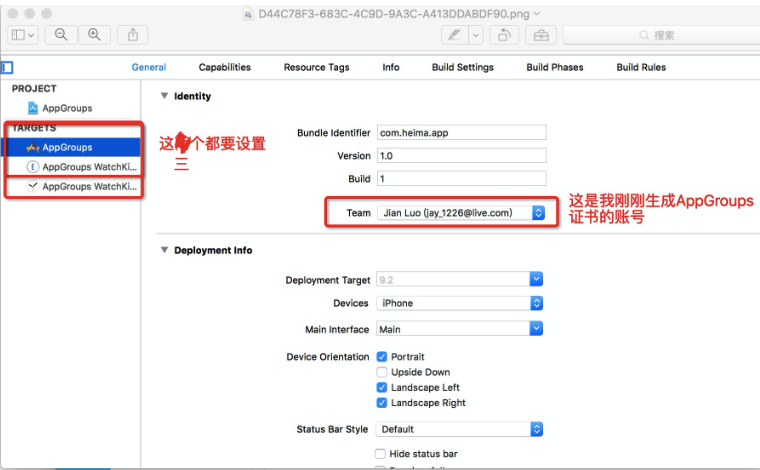Toggle the Landscape Right checkbox

click(382, 403)
